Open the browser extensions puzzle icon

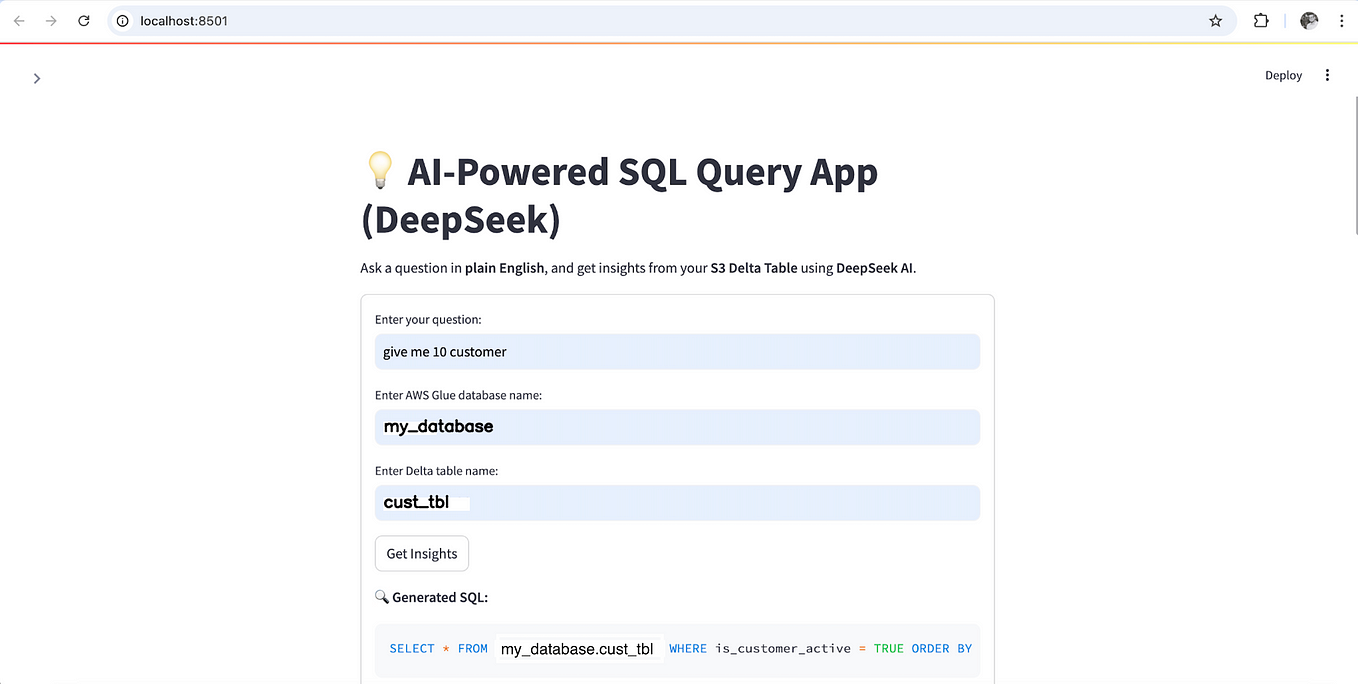click(1261, 20)
